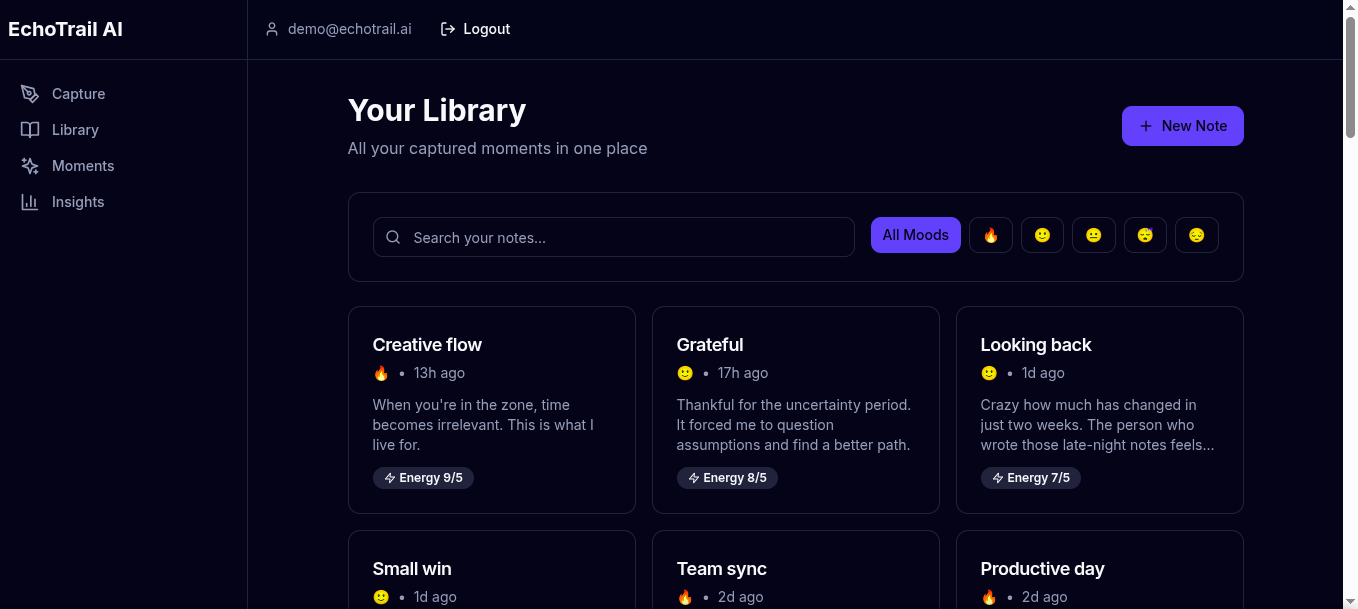Click the Logout button
This screenshot has height=609, width=1358.
[x=475, y=29]
